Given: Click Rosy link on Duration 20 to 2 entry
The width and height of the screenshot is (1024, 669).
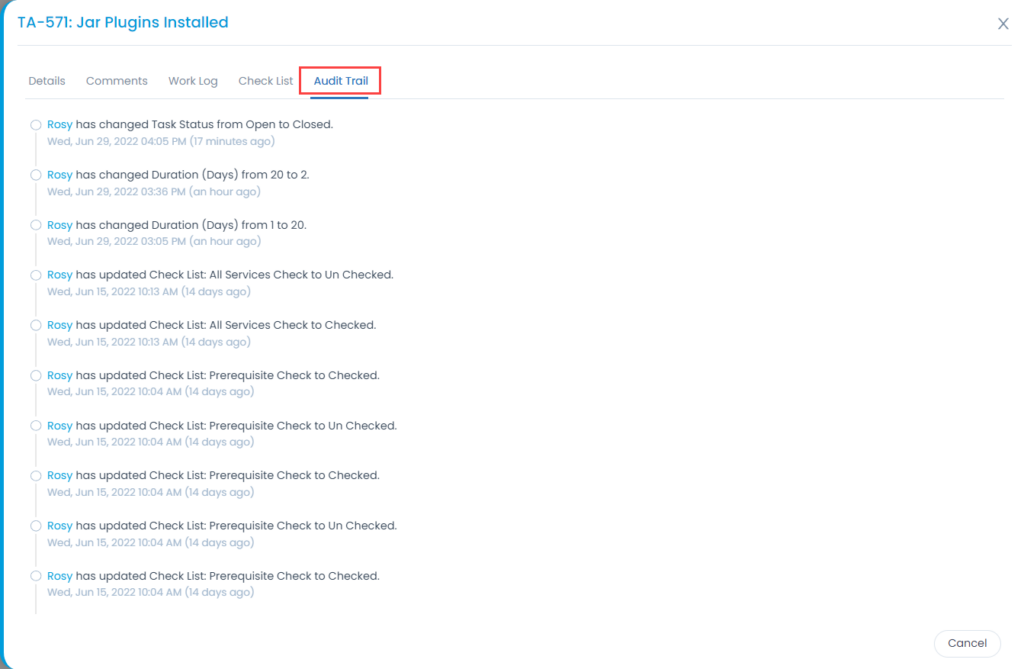Looking at the screenshot, I should 60,175.
